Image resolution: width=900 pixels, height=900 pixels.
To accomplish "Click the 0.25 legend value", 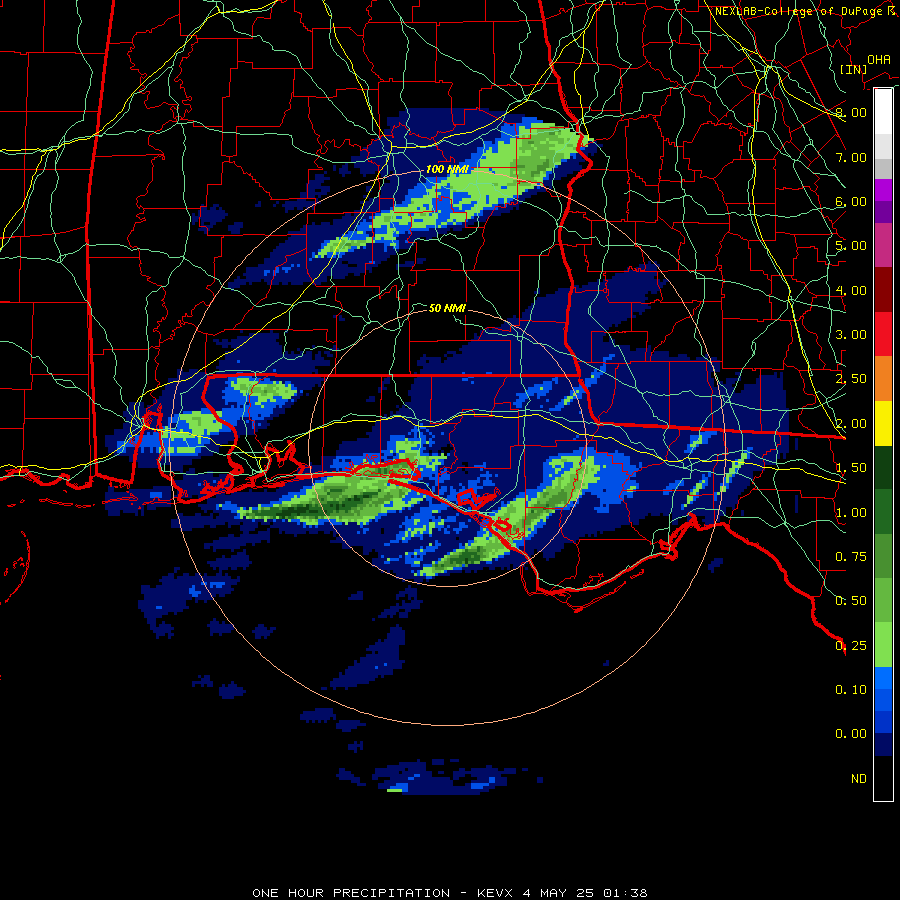I will coord(851,646).
